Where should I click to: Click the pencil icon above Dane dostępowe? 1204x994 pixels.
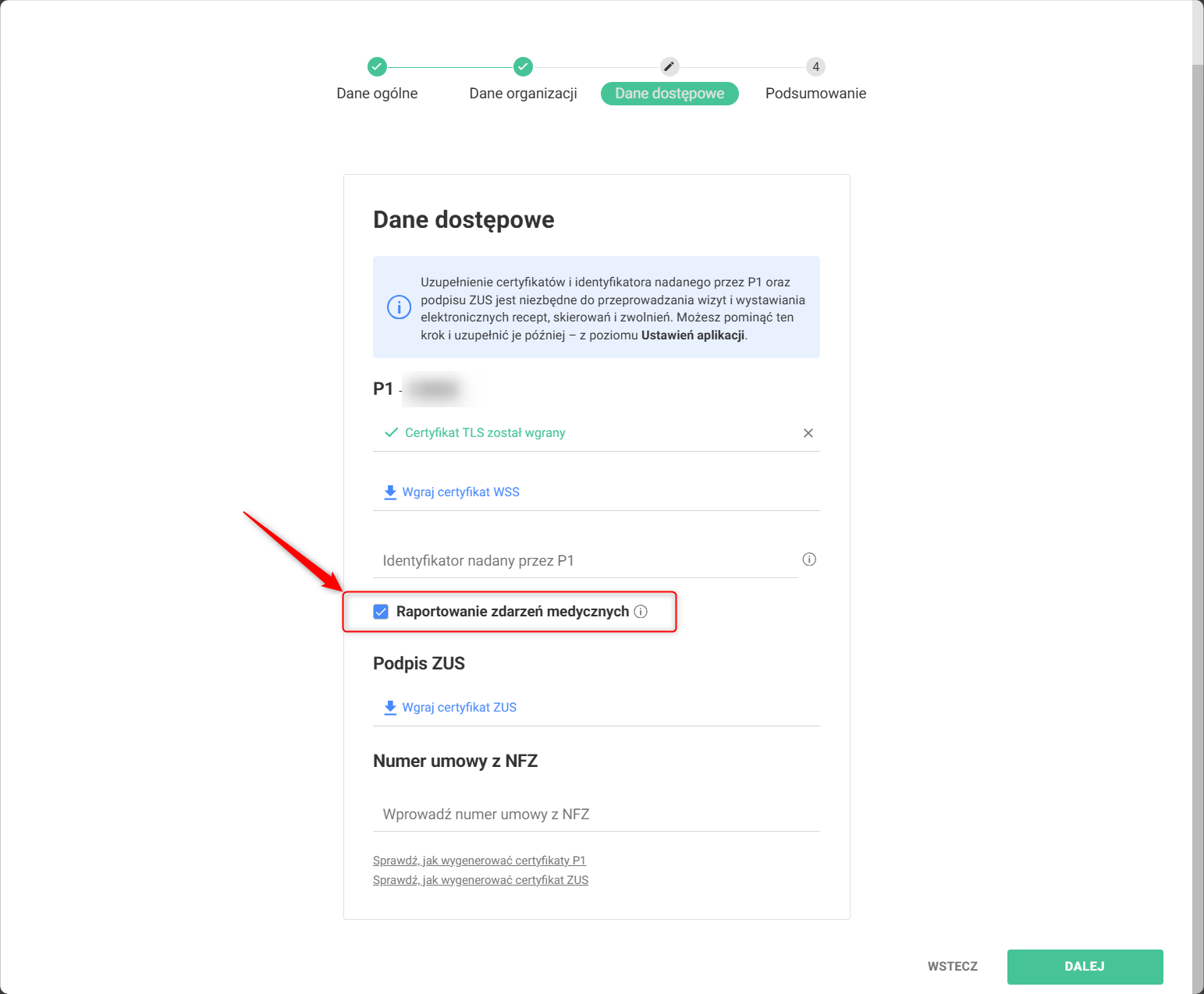click(669, 67)
